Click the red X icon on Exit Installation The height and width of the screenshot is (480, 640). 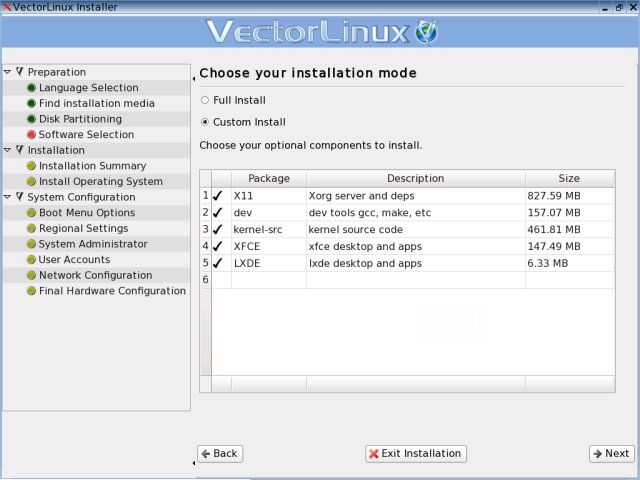pyautogui.click(x=373, y=454)
